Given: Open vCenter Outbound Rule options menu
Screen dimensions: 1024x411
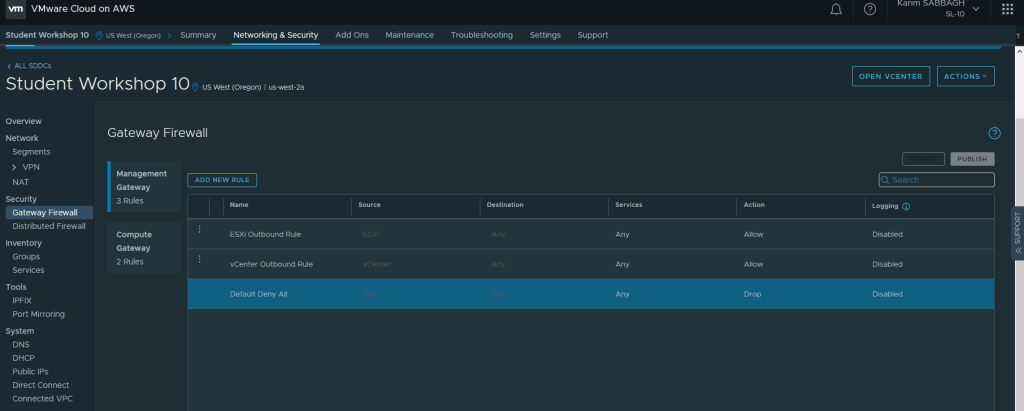Looking at the screenshot, I should (x=199, y=260).
